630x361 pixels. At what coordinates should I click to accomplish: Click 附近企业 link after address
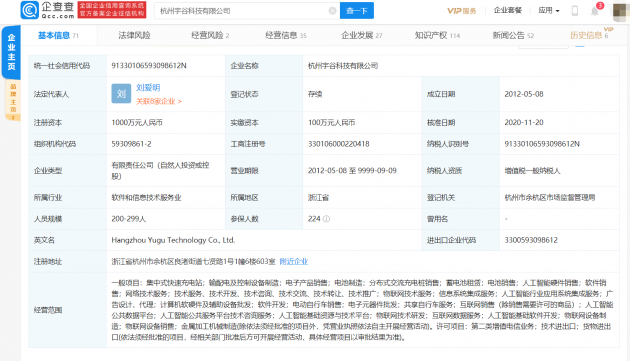(x=293, y=262)
